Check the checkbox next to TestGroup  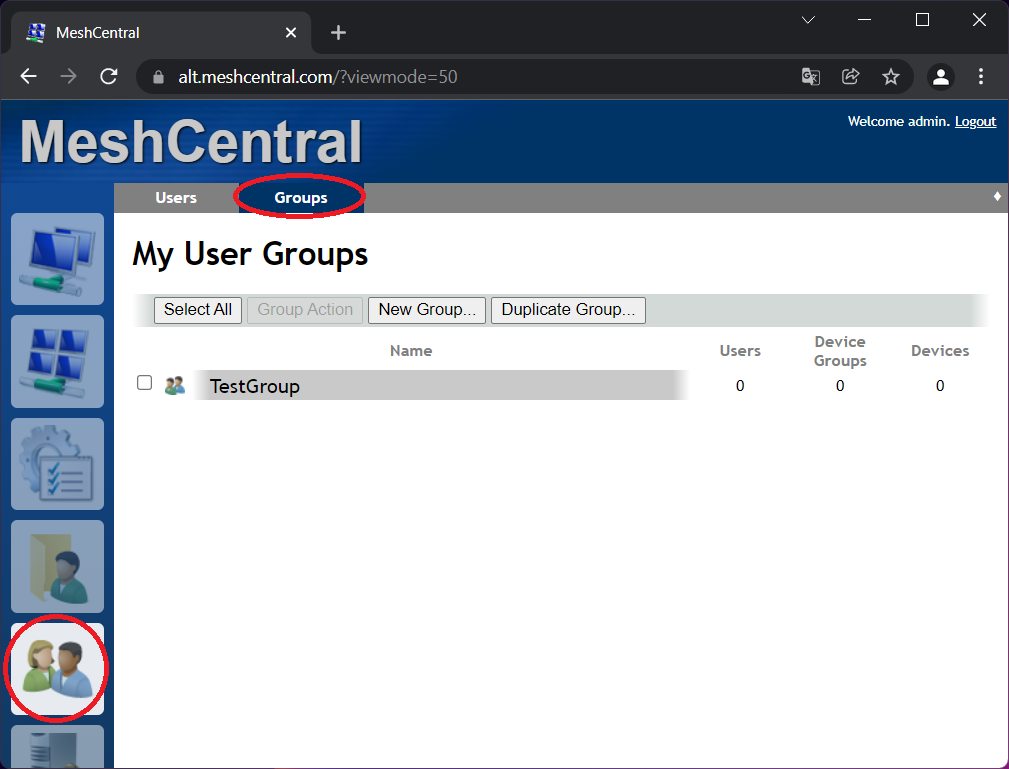[x=144, y=382]
